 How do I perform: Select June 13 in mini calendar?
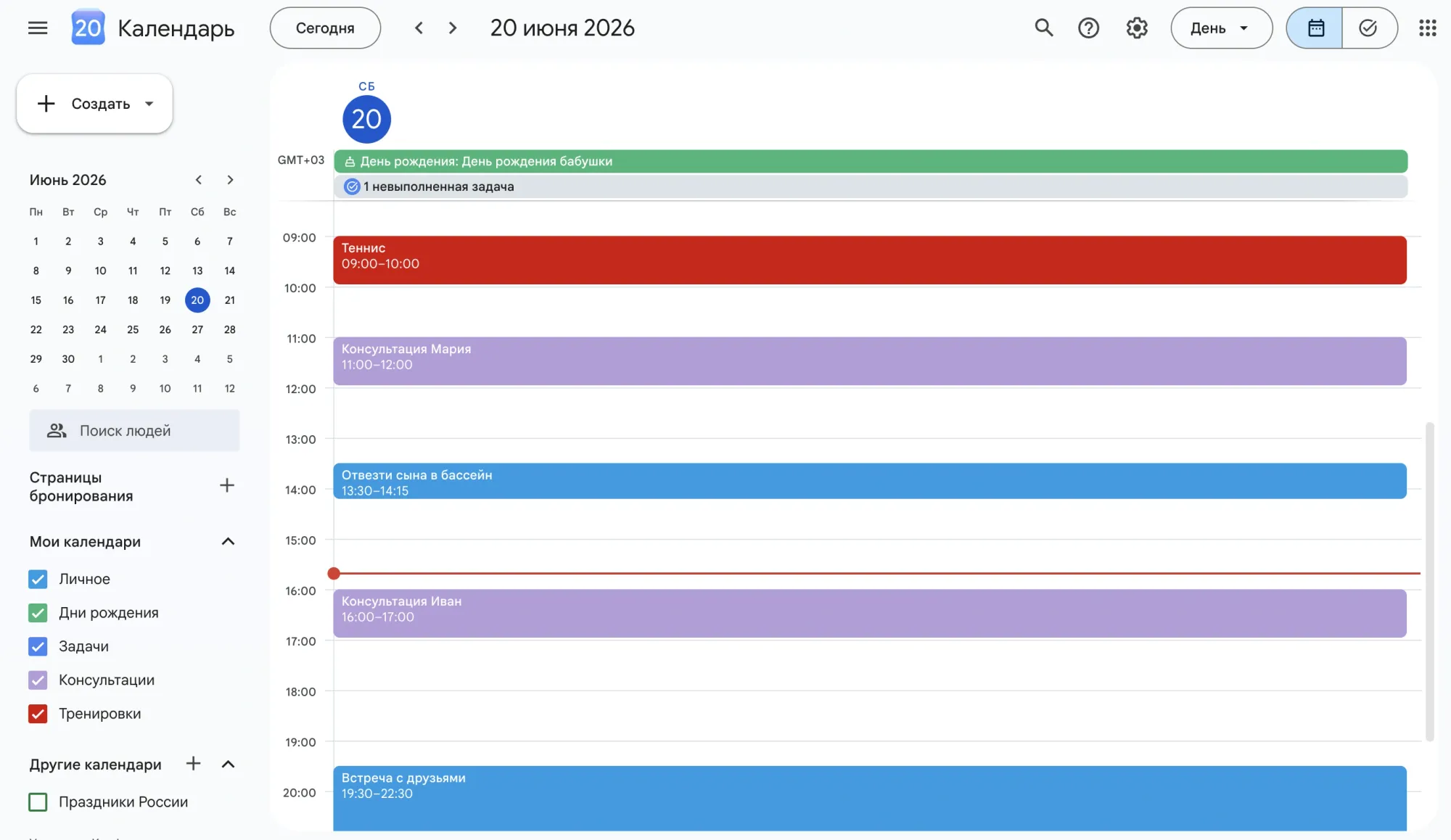197,271
